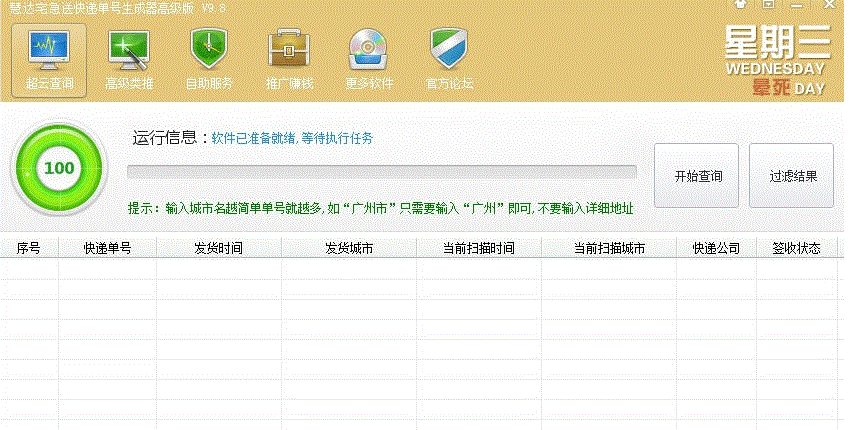Click the status text 软件已准备就绪,等待执行任务

click(292, 138)
